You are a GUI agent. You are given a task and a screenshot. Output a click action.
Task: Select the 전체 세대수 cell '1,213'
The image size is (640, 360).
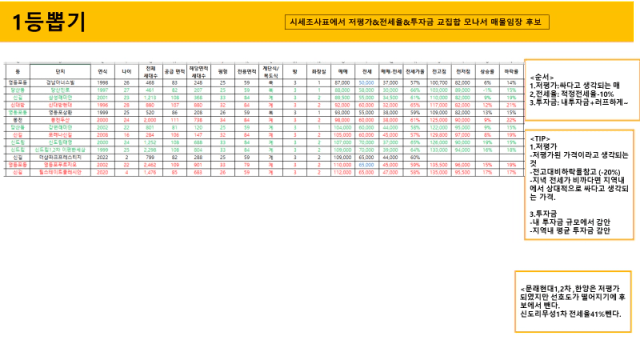(x=151, y=98)
